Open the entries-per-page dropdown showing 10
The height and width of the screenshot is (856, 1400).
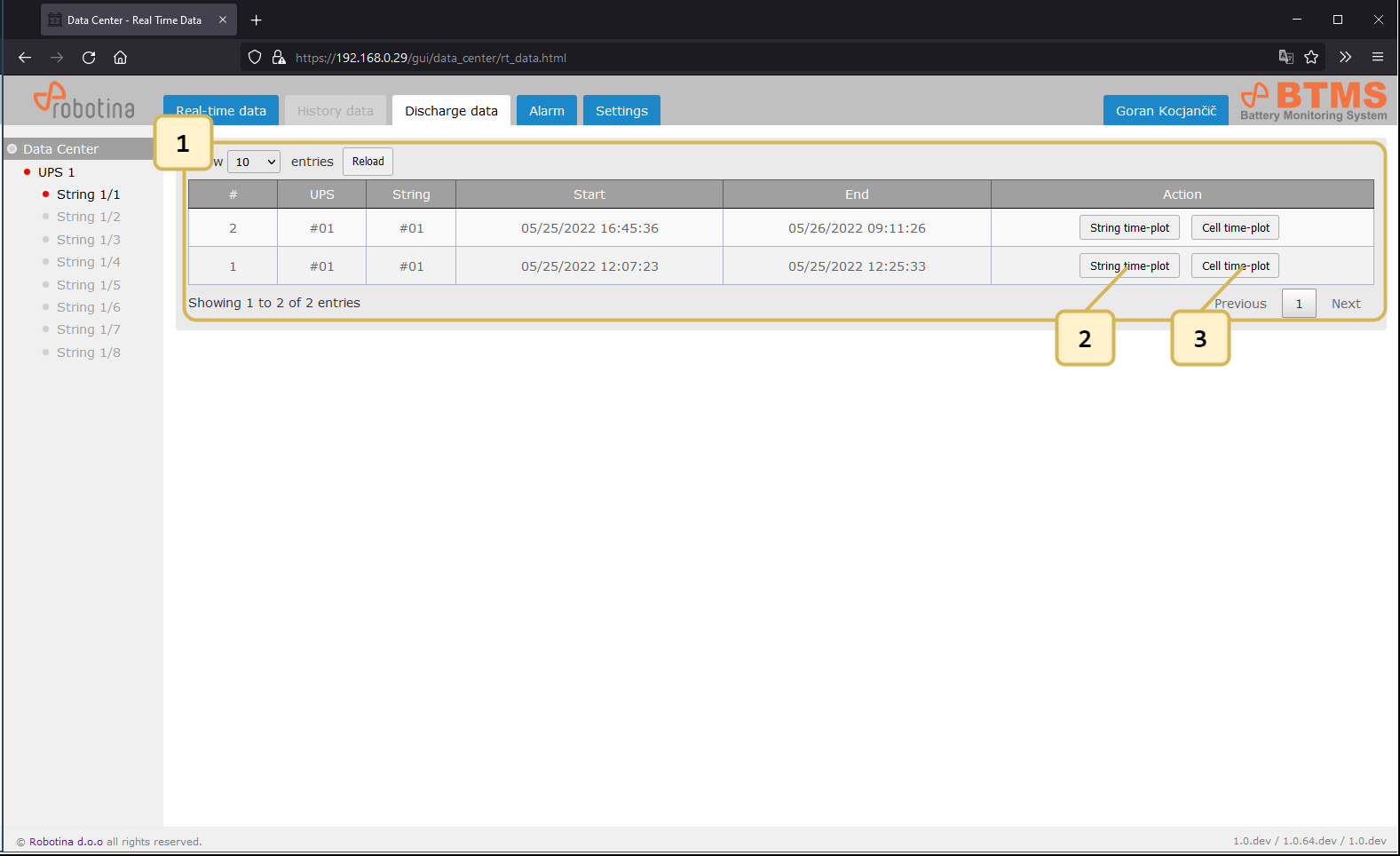tap(254, 162)
